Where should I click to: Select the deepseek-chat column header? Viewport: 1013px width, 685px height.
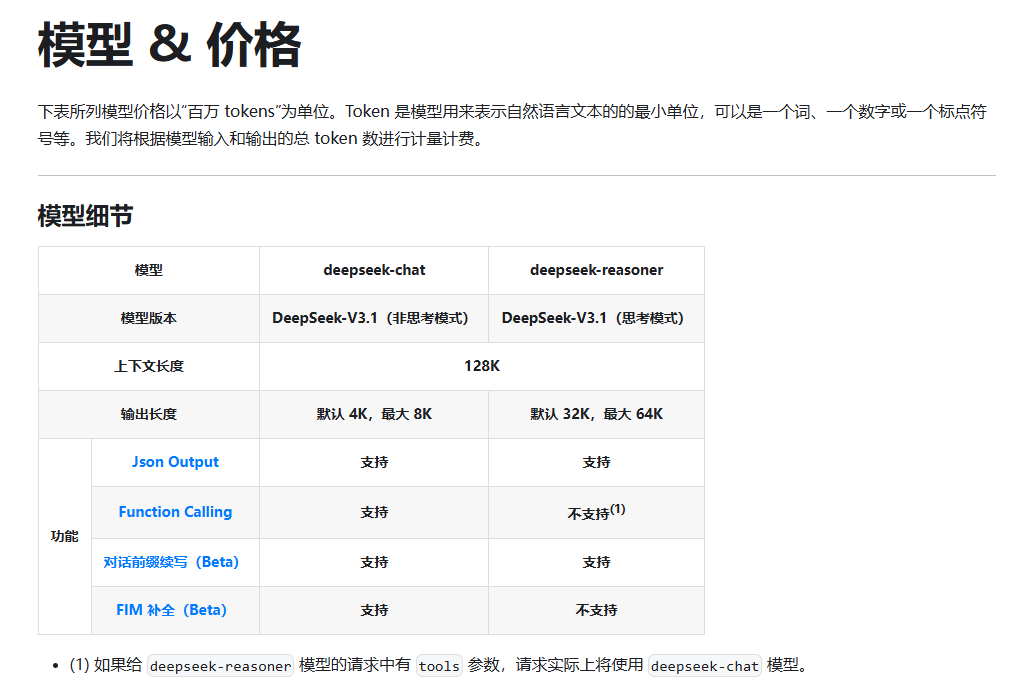coord(374,270)
